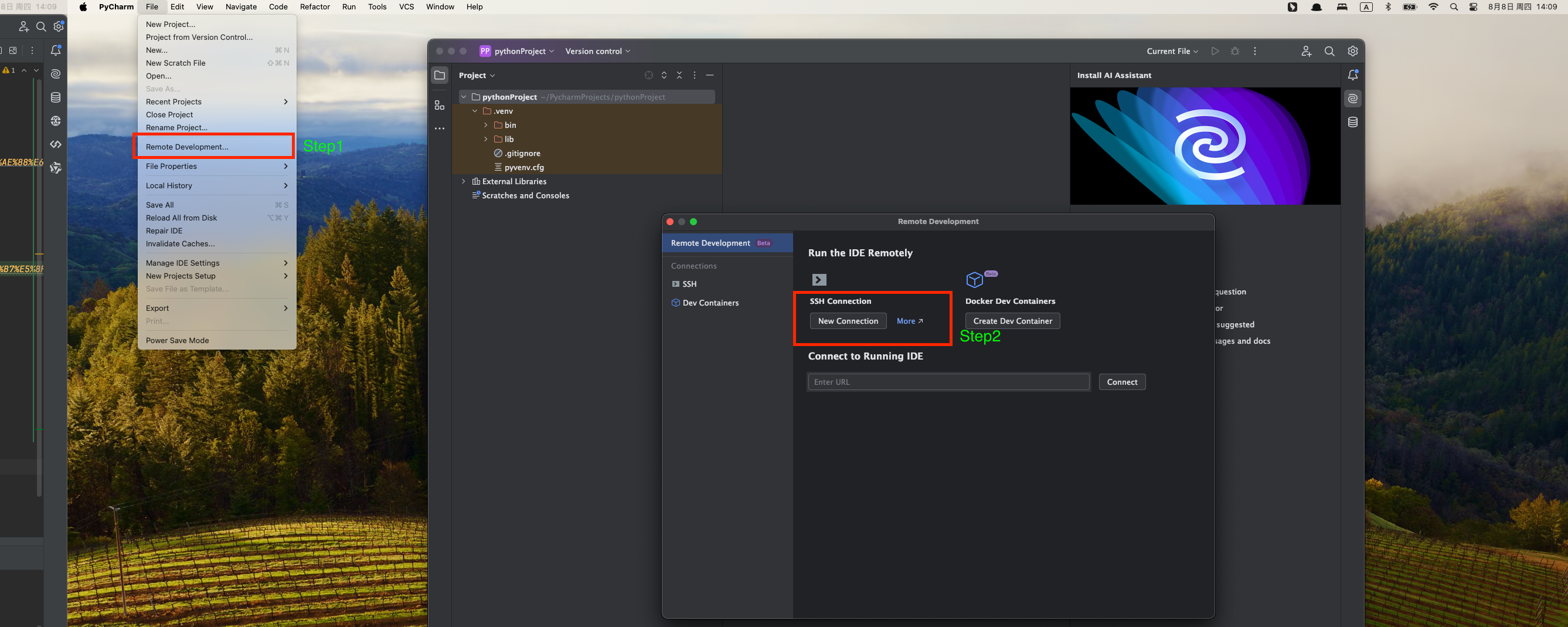Screen dimensions: 1568x627
Task: Open kebab menu in left editor toolbar
Action: (32, 50)
